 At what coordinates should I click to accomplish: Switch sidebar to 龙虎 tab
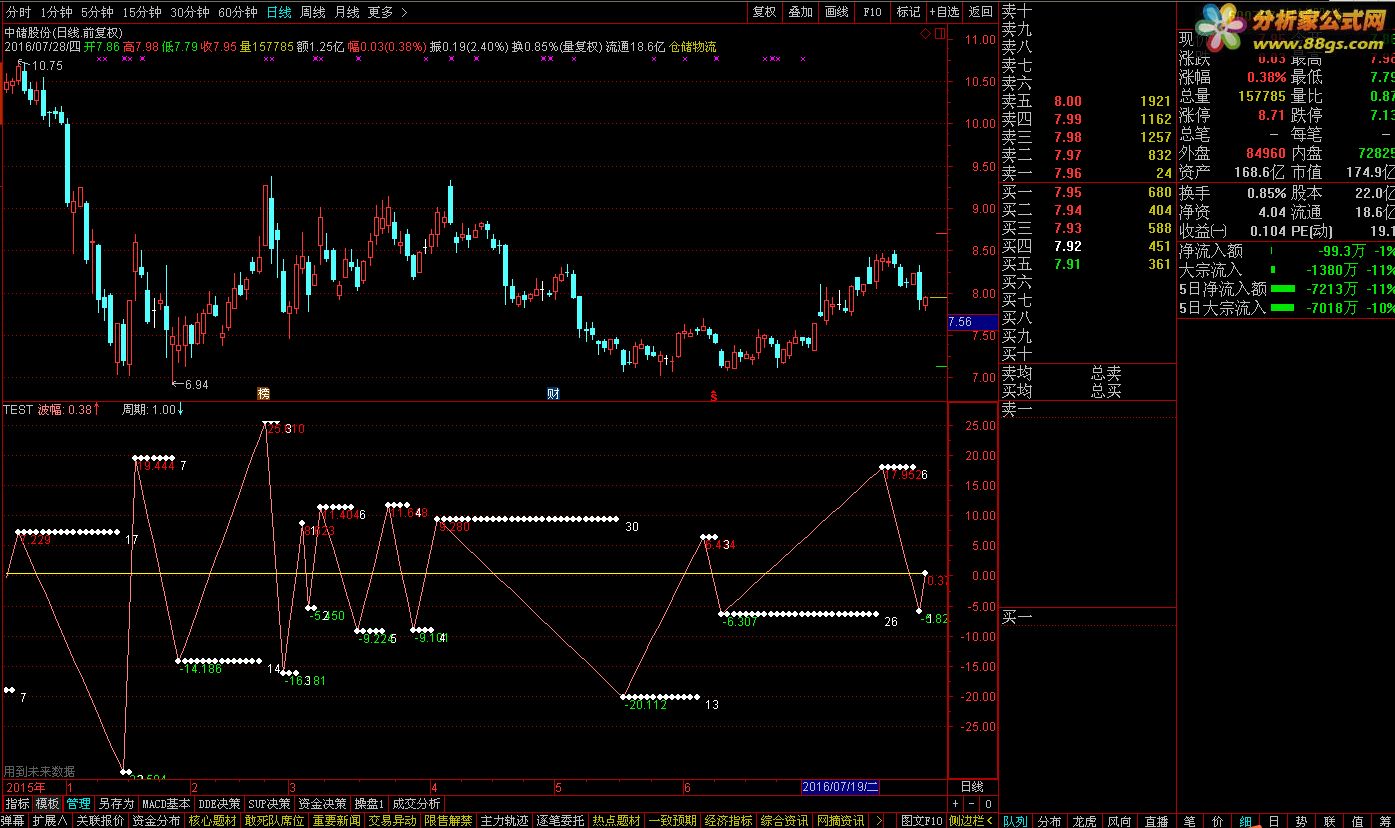(1084, 820)
